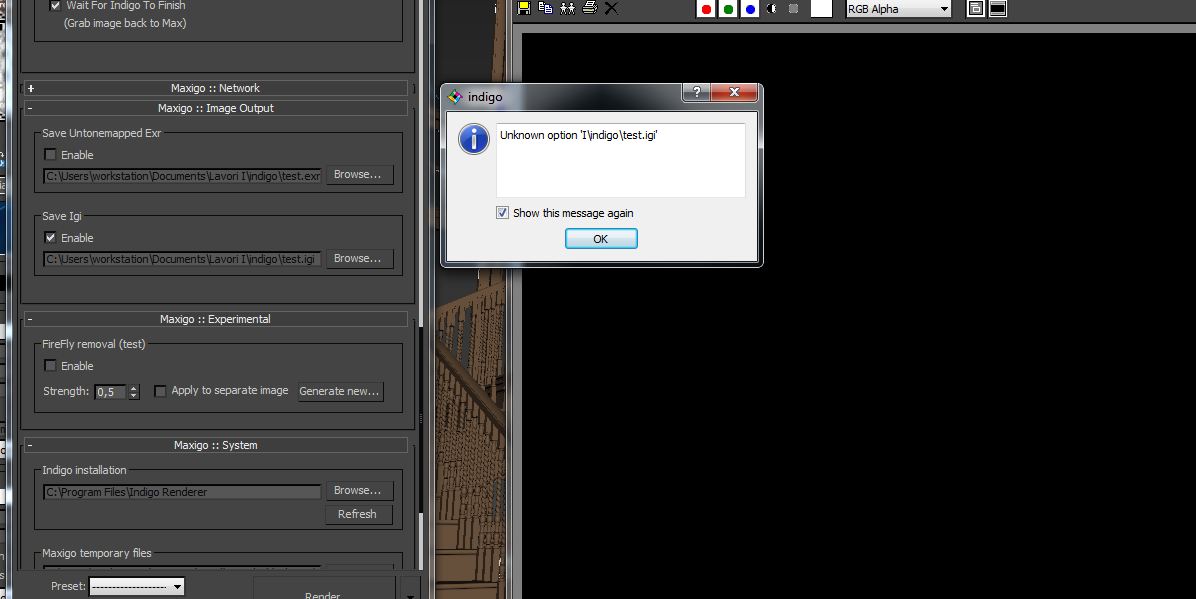Enable the blue channel button

[x=749, y=9]
